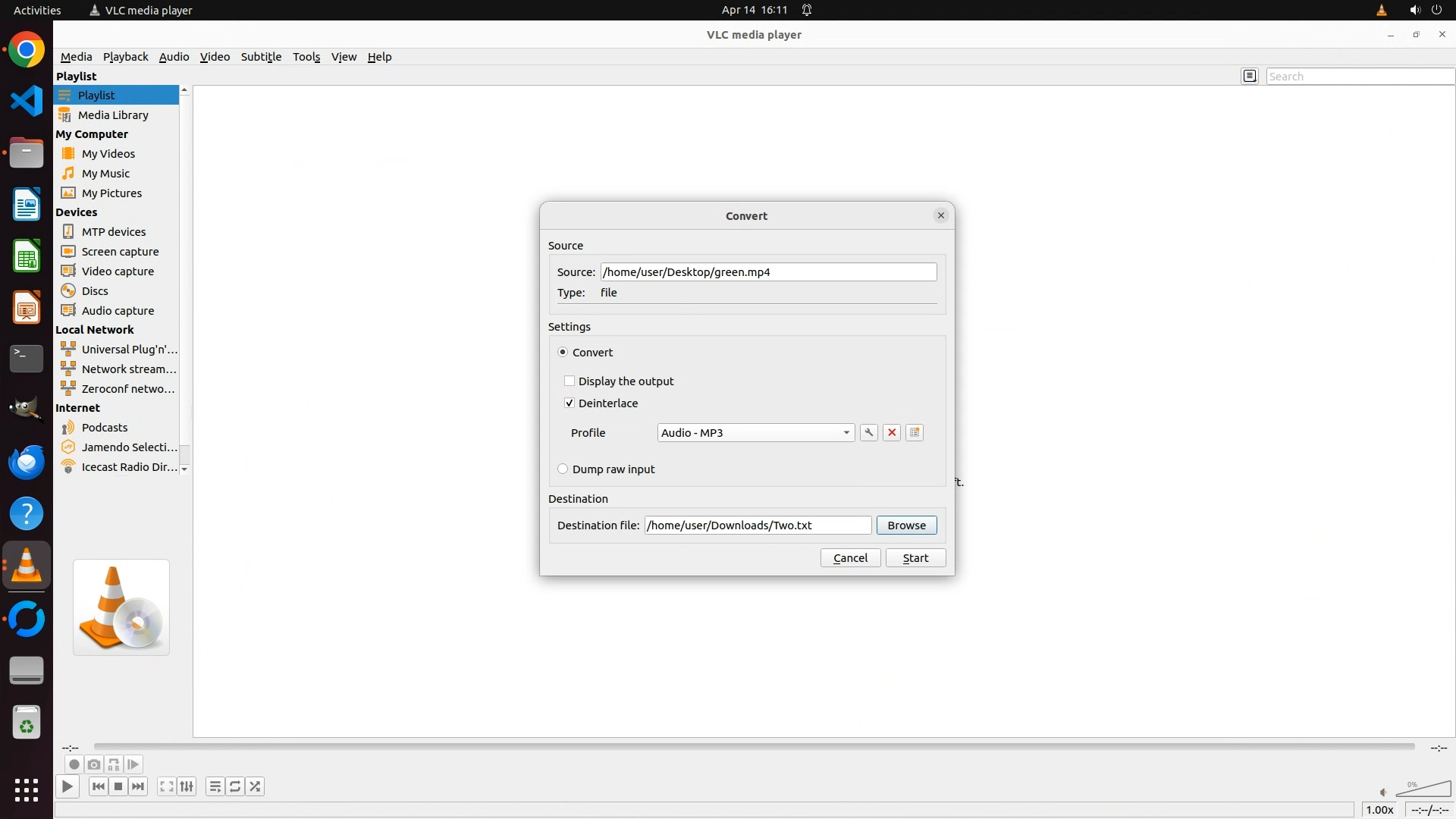Viewport: 1456px width, 819px height.
Task: Toggle the shuffle/random playback icon
Action: pyautogui.click(x=256, y=786)
